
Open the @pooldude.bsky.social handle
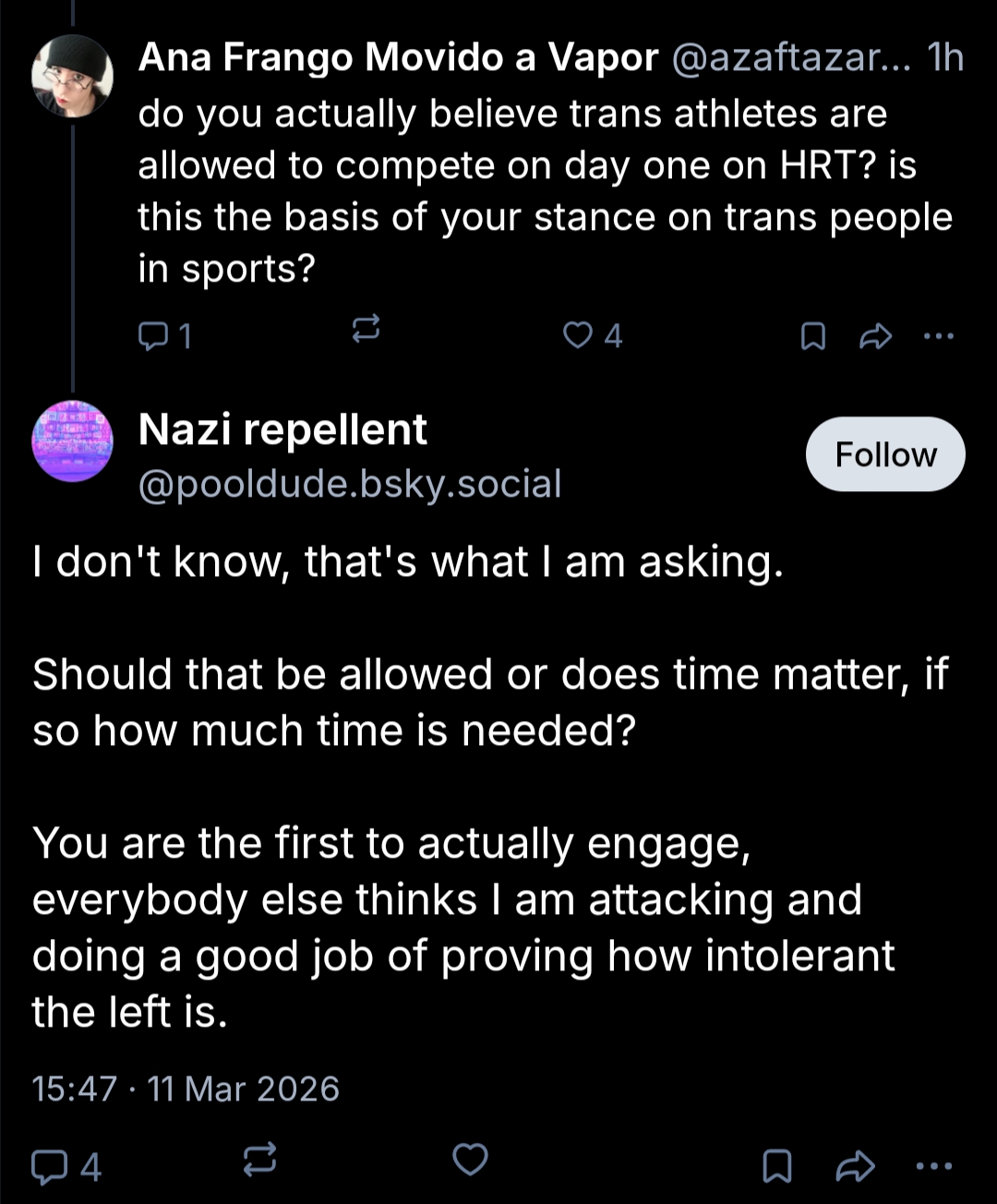click(x=349, y=484)
